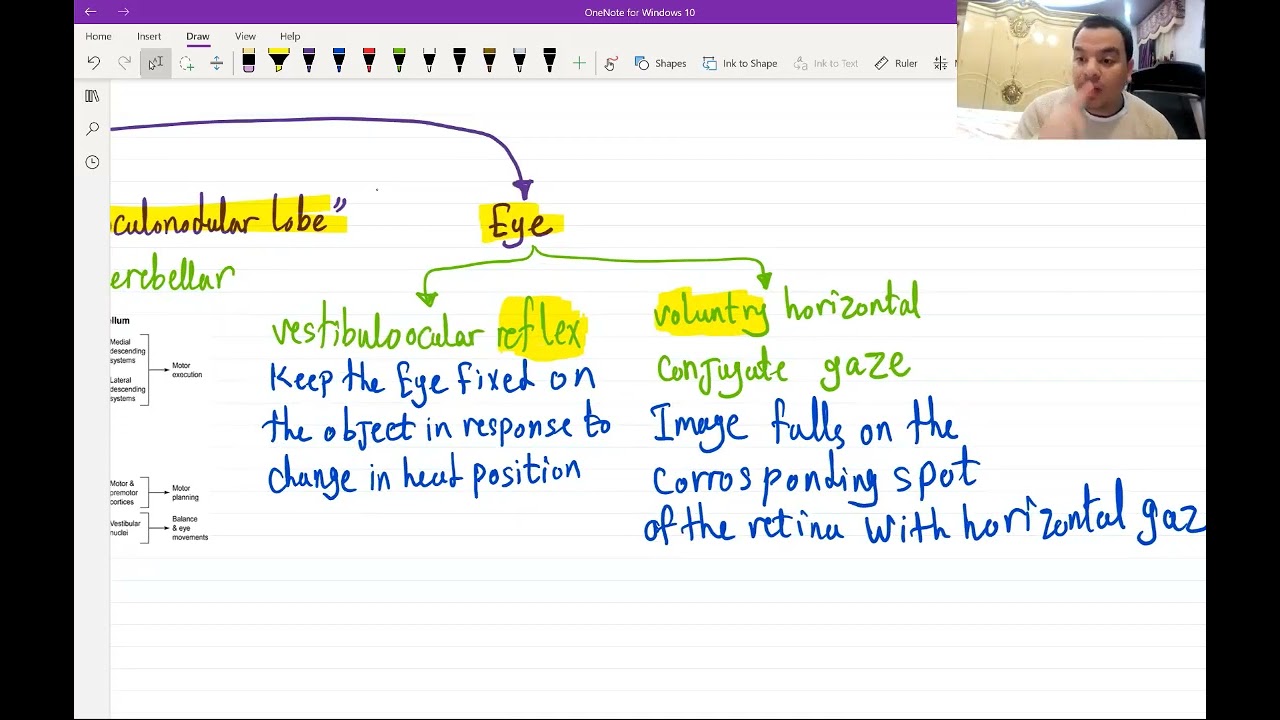Image resolution: width=1280 pixels, height=720 pixels.
Task: Add a new pen with plus button
Action: (579, 63)
